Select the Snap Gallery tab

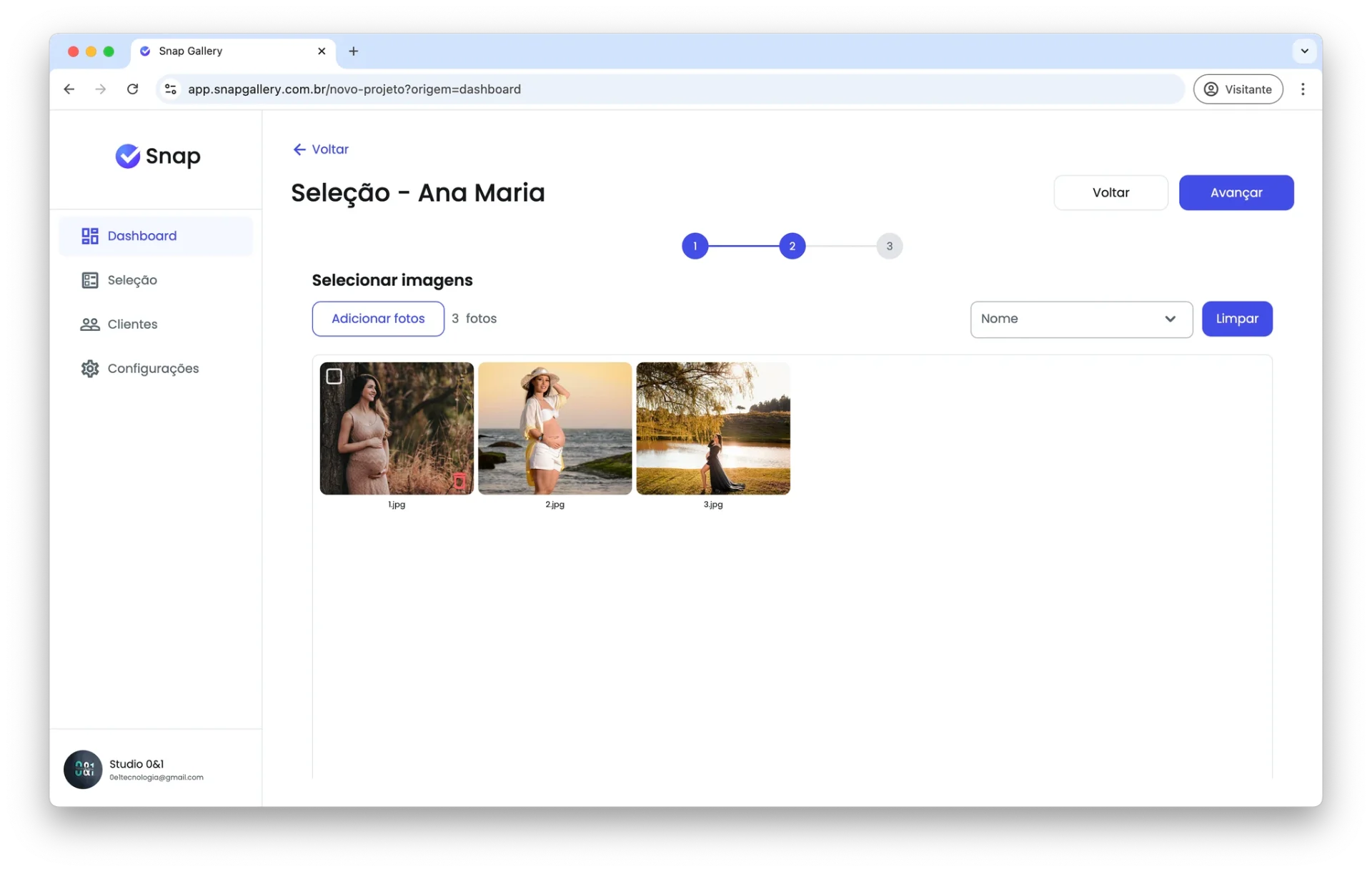coord(233,51)
